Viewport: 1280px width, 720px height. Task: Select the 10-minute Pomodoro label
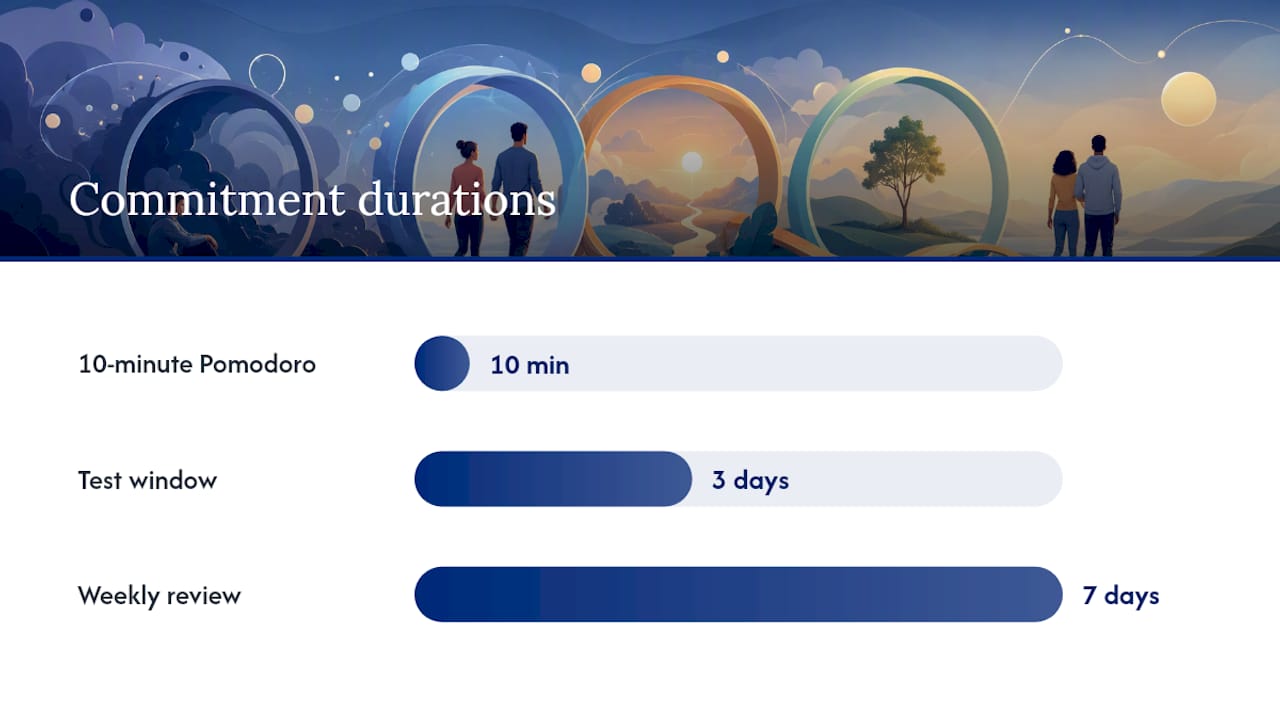click(x=197, y=364)
